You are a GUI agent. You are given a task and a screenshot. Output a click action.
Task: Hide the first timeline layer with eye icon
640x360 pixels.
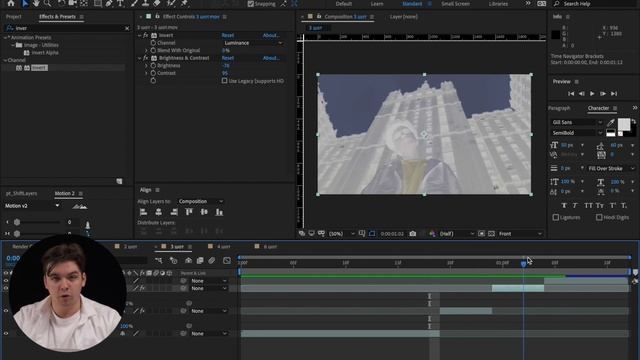tap(6, 280)
